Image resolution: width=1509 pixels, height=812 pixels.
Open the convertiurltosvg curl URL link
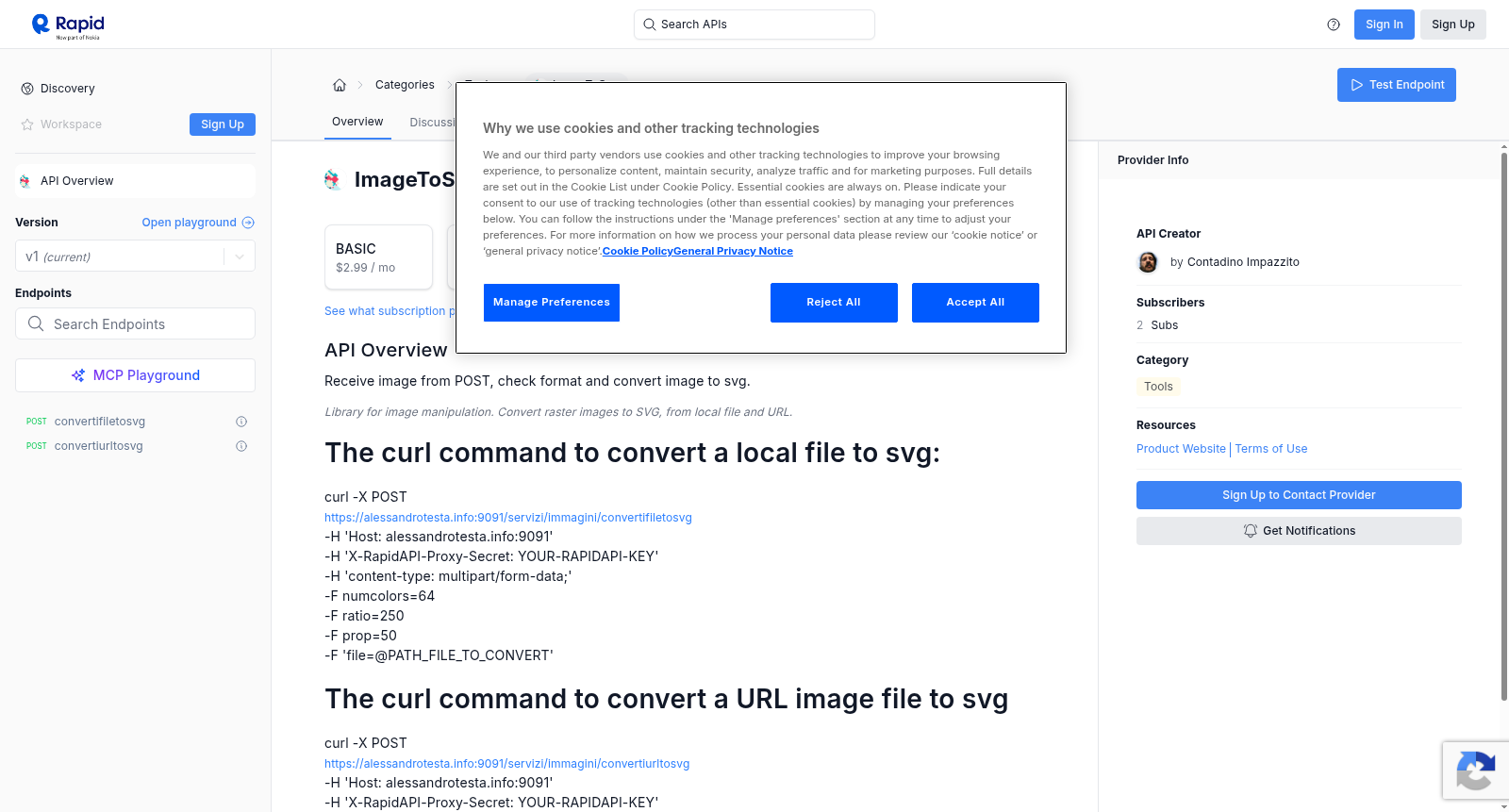pyautogui.click(x=507, y=764)
